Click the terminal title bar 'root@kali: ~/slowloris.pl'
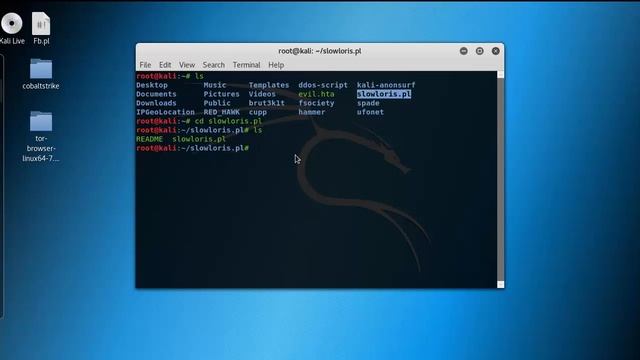This screenshot has width=640, height=360. pyautogui.click(x=320, y=51)
